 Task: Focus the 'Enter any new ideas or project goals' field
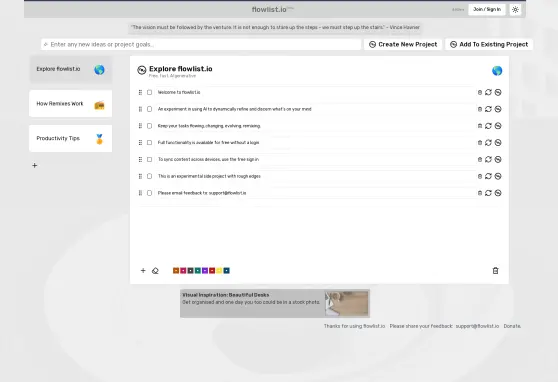point(201,44)
